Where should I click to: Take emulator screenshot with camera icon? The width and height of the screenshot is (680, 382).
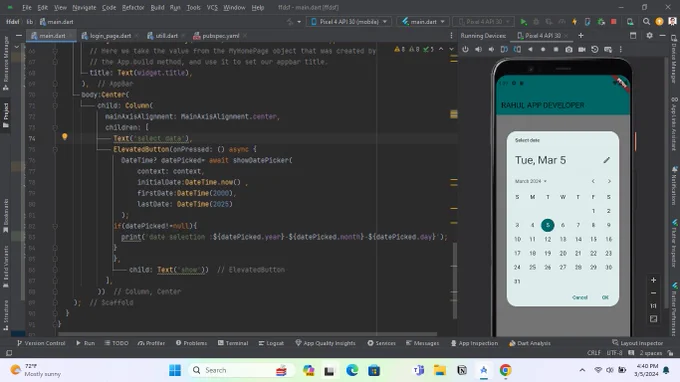[569, 49]
